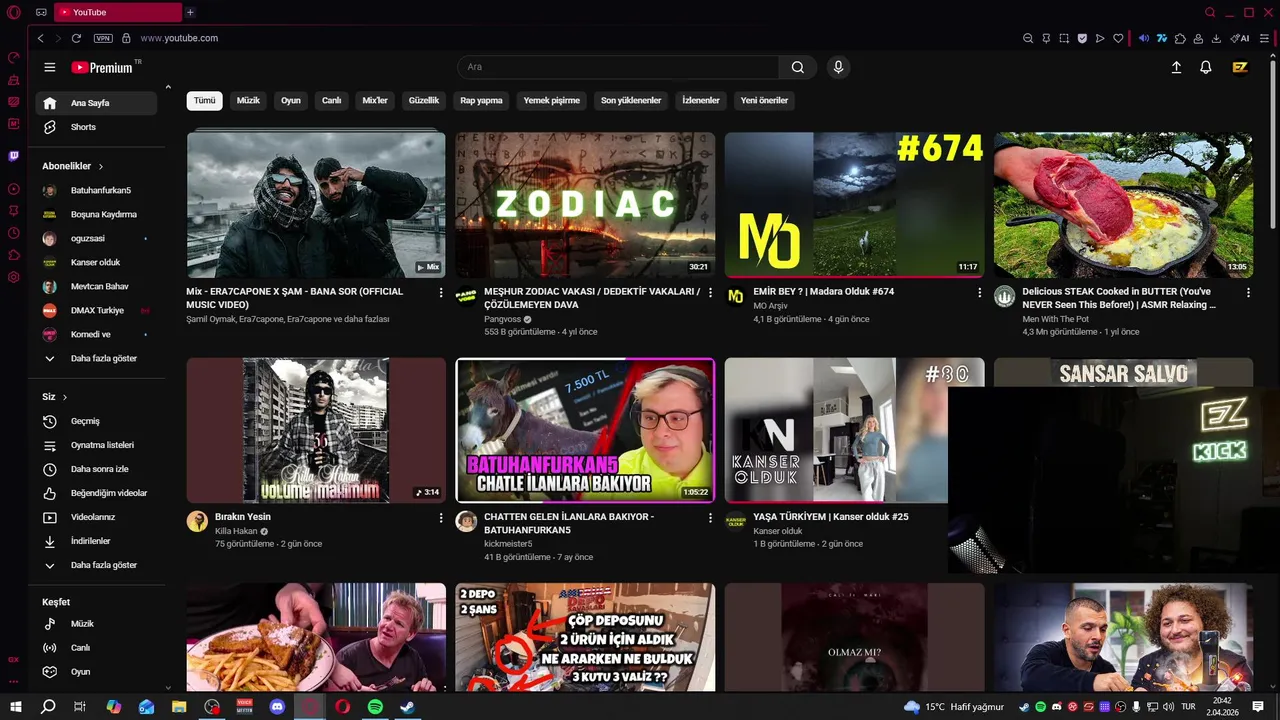Open options menu for the ERA7CAPONE mix video

[x=441, y=292]
